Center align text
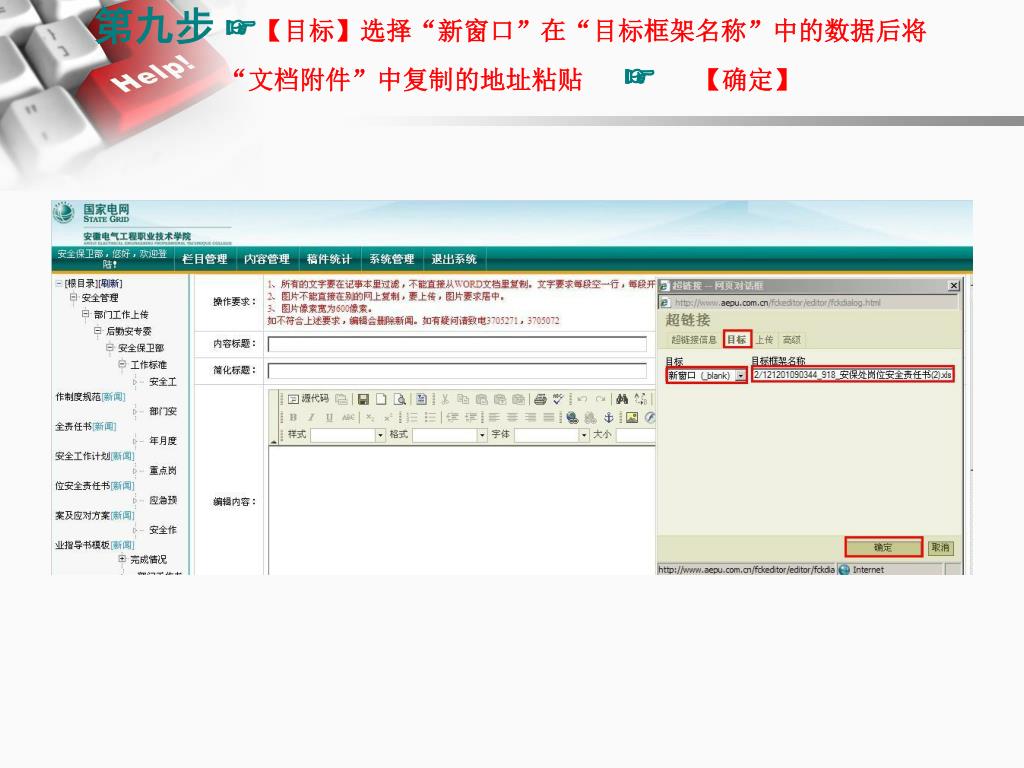 [512, 417]
